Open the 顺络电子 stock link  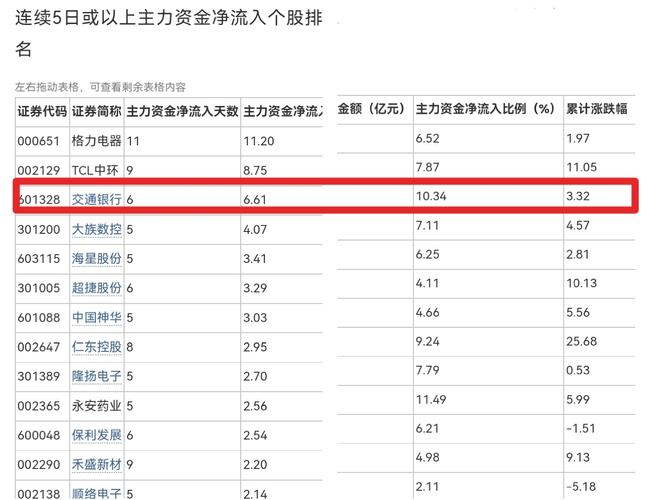97,493
